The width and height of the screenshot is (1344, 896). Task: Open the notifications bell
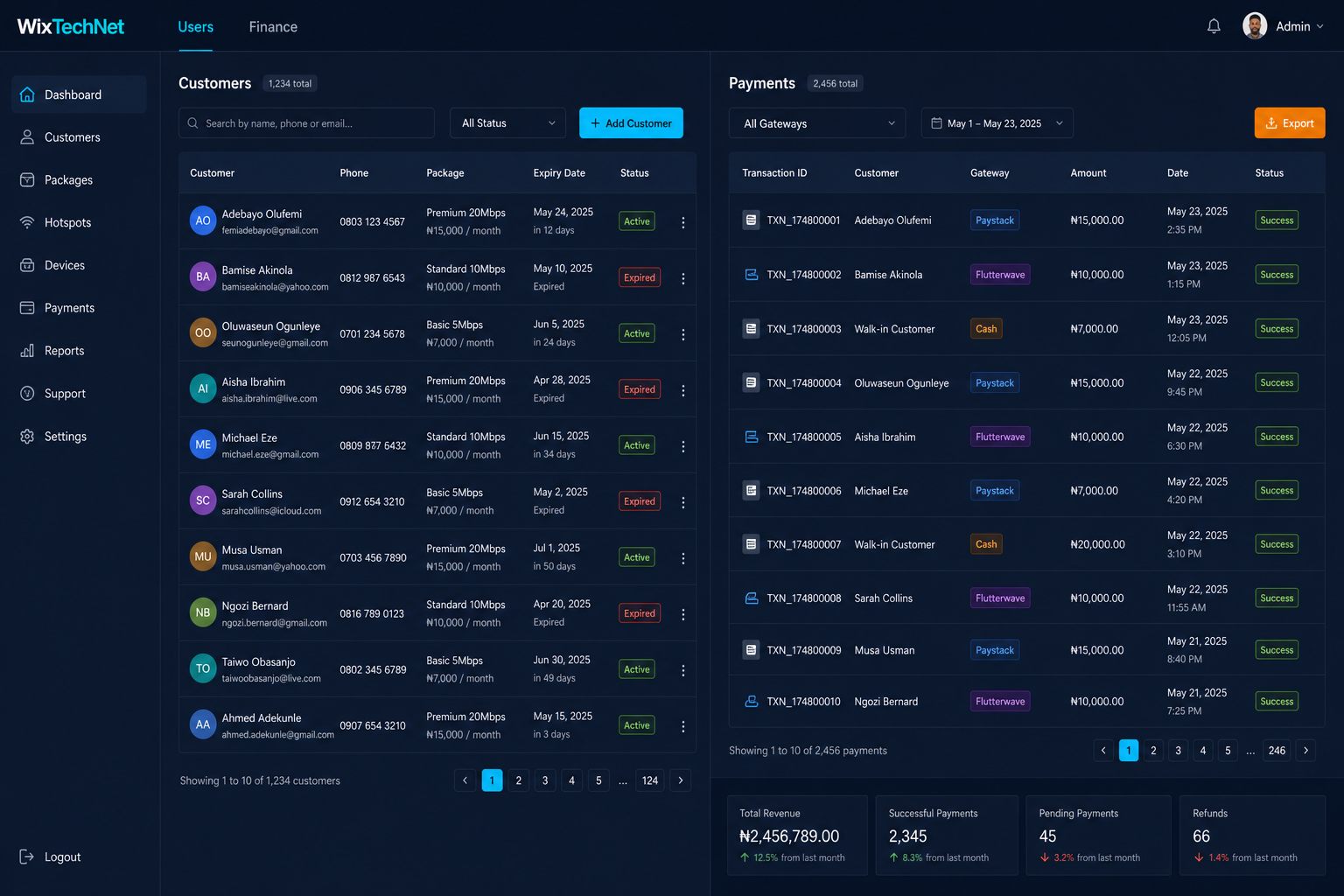tap(1214, 26)
